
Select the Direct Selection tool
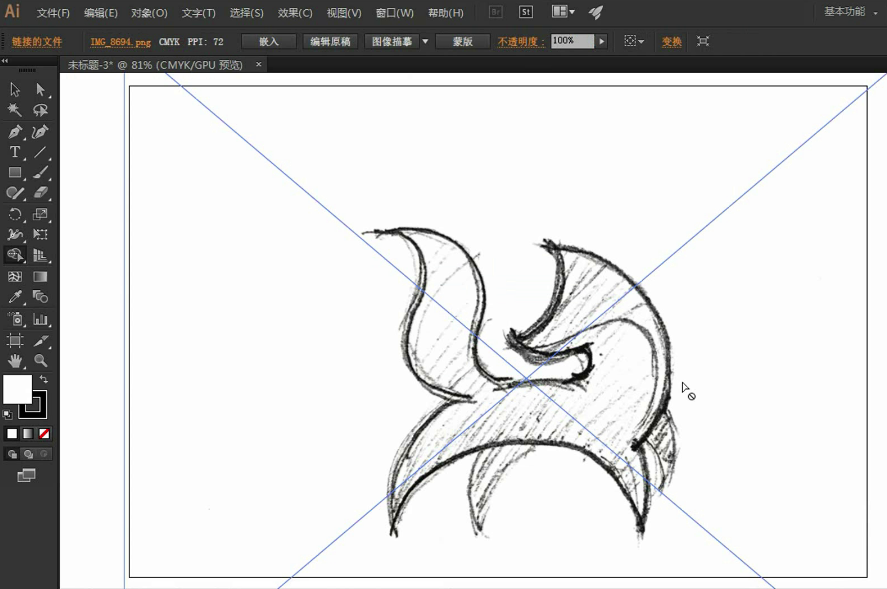tap(40, 89)
